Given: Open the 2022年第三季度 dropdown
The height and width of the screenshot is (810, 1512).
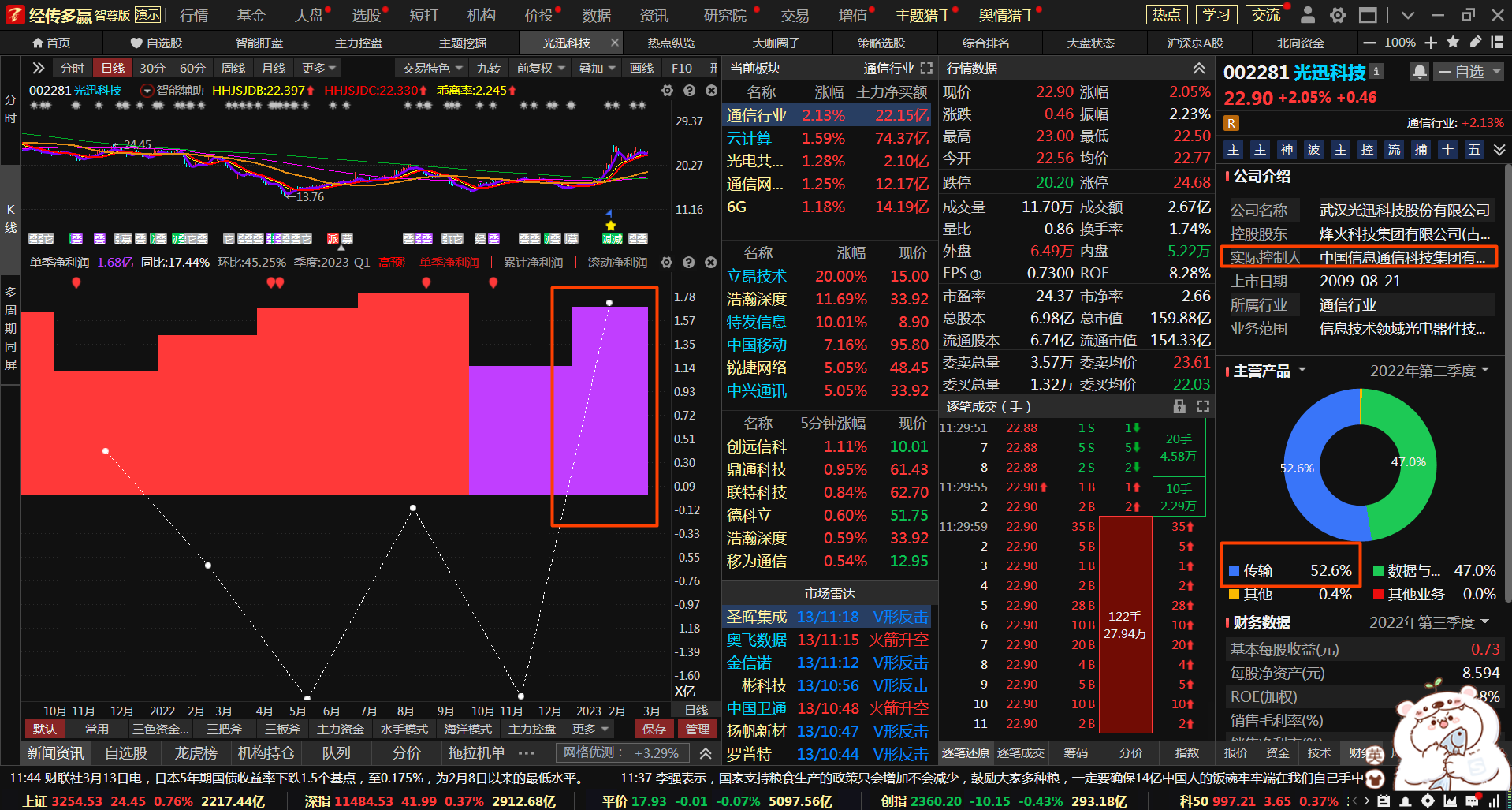Looking at the screenshot, I should pyautogui.click(x=1429, y=622).
